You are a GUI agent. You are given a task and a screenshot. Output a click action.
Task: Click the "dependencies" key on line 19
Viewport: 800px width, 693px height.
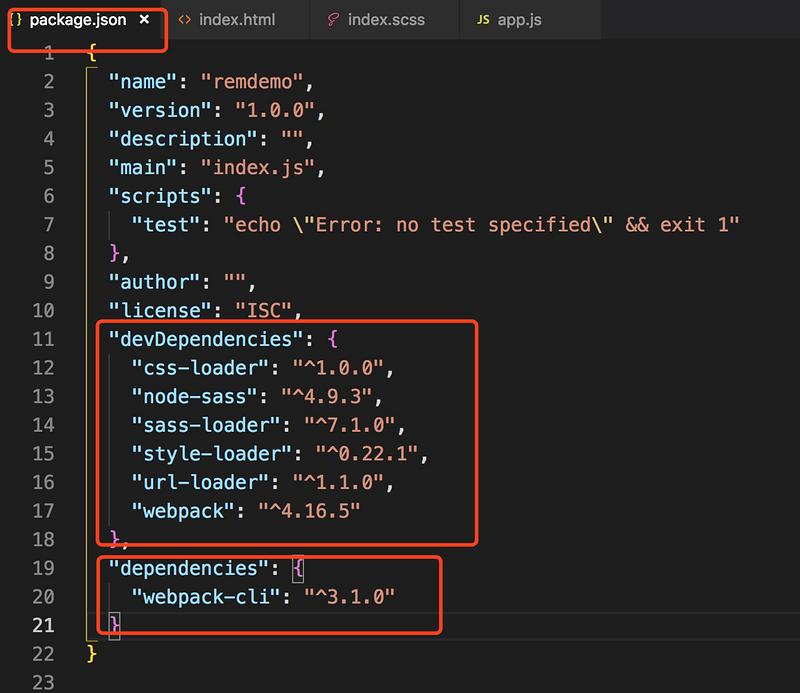pyautogui.click(x=189, y=567)
